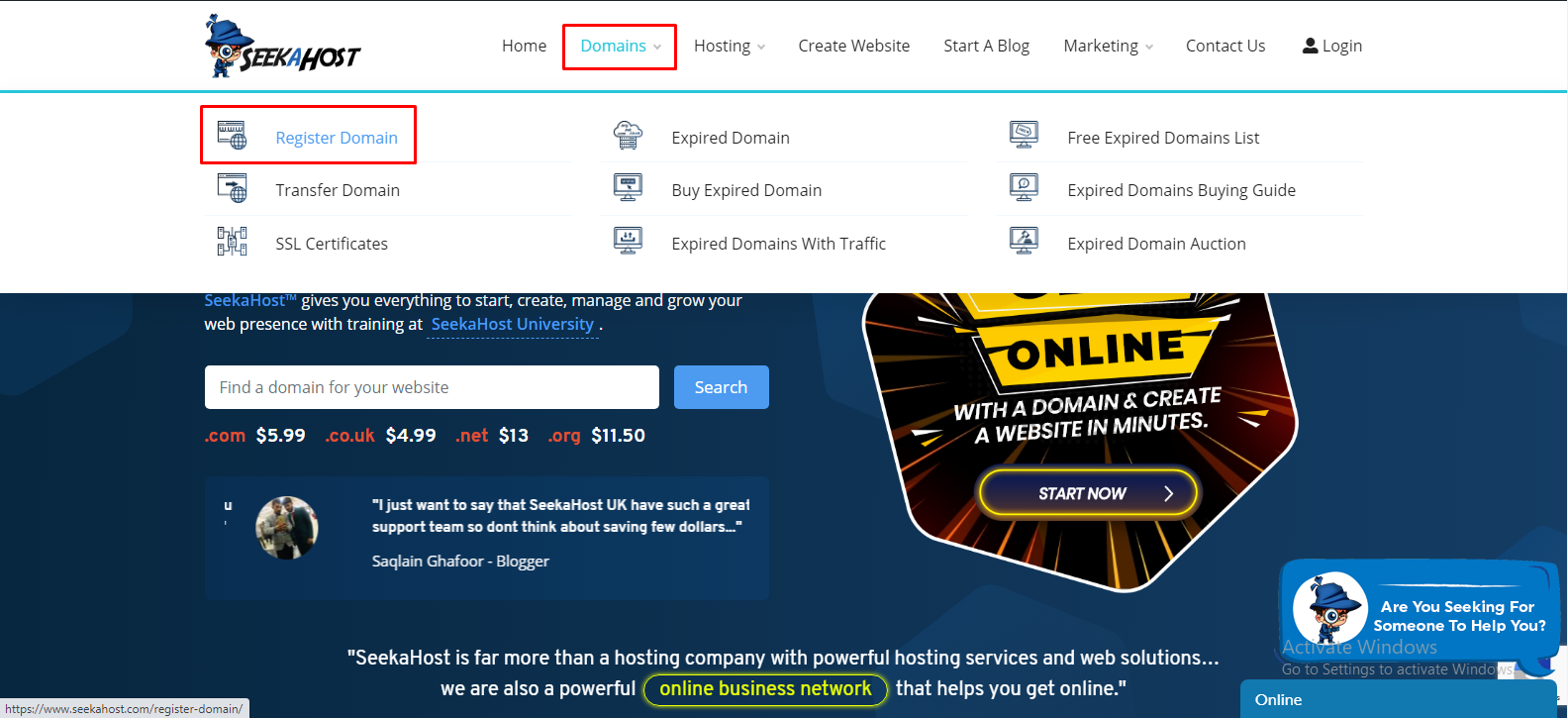The image size is (1568, 718).
Task: Click the Login link
Action: point(1332,46)
